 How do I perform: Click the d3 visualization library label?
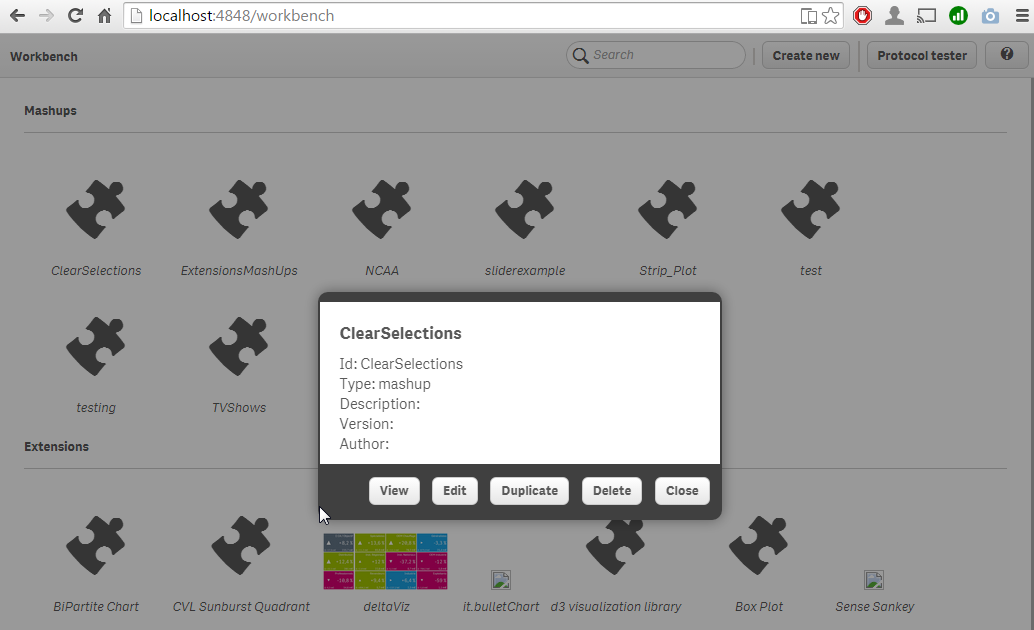[616, 607]
